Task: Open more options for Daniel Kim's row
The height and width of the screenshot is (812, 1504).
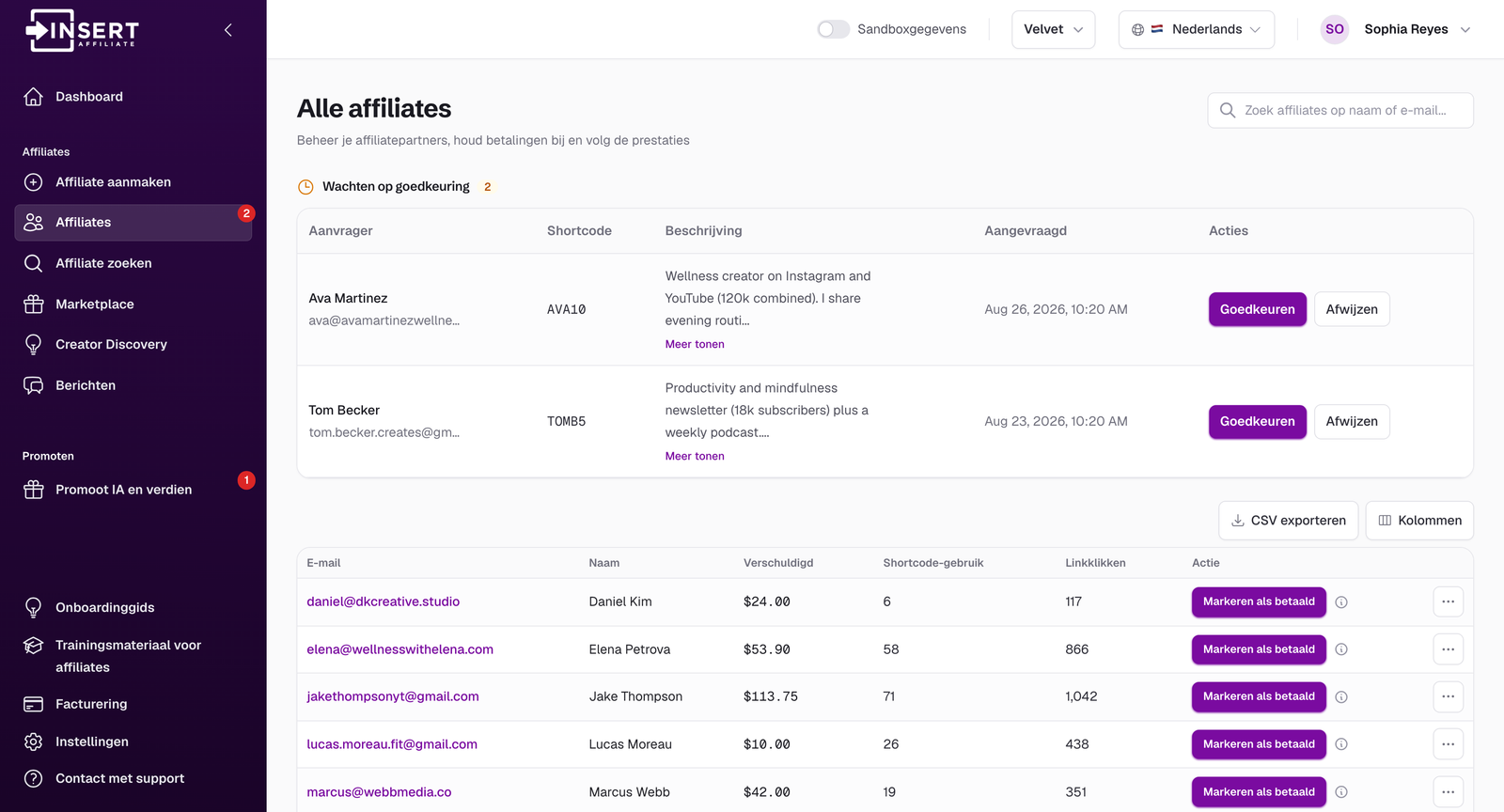Action: tap(1449, 601)
